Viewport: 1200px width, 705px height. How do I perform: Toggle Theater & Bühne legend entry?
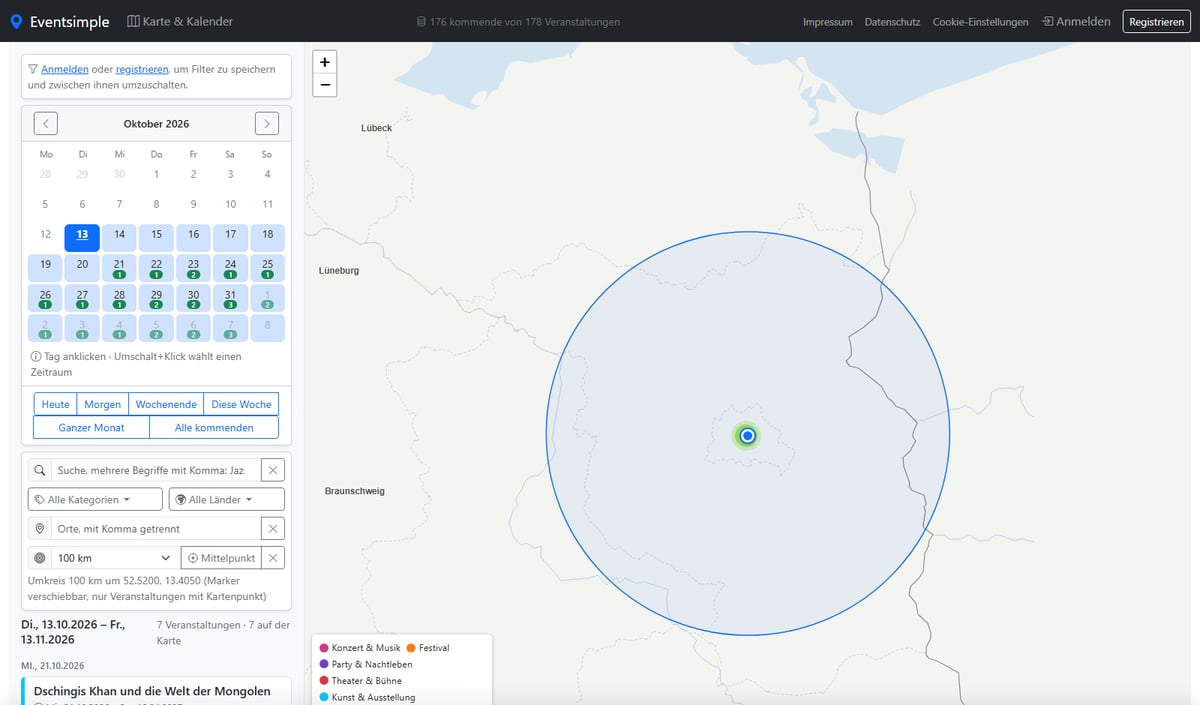361,681
